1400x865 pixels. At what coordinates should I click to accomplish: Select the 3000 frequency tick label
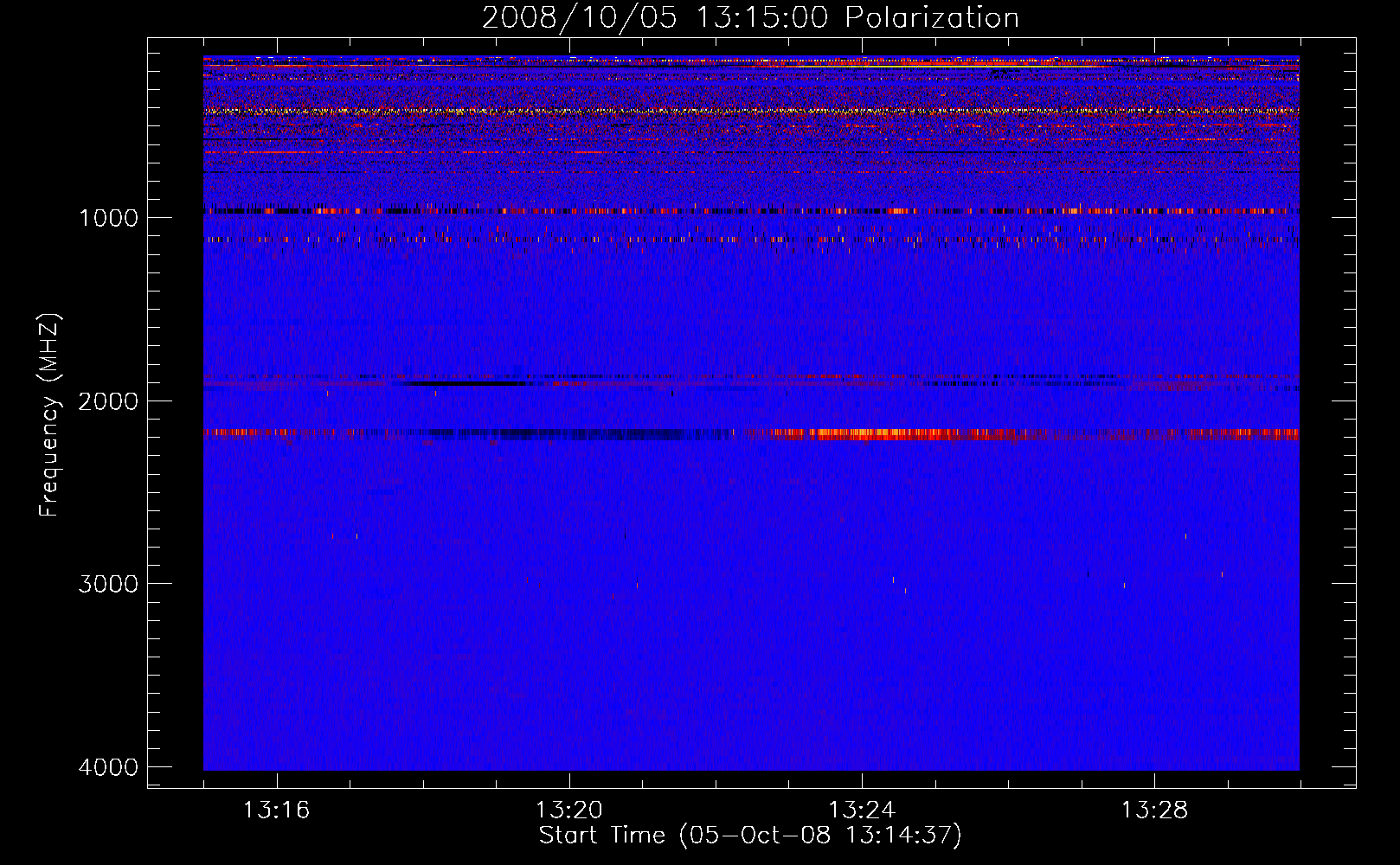pyautogui.click(x=109, y=584)
